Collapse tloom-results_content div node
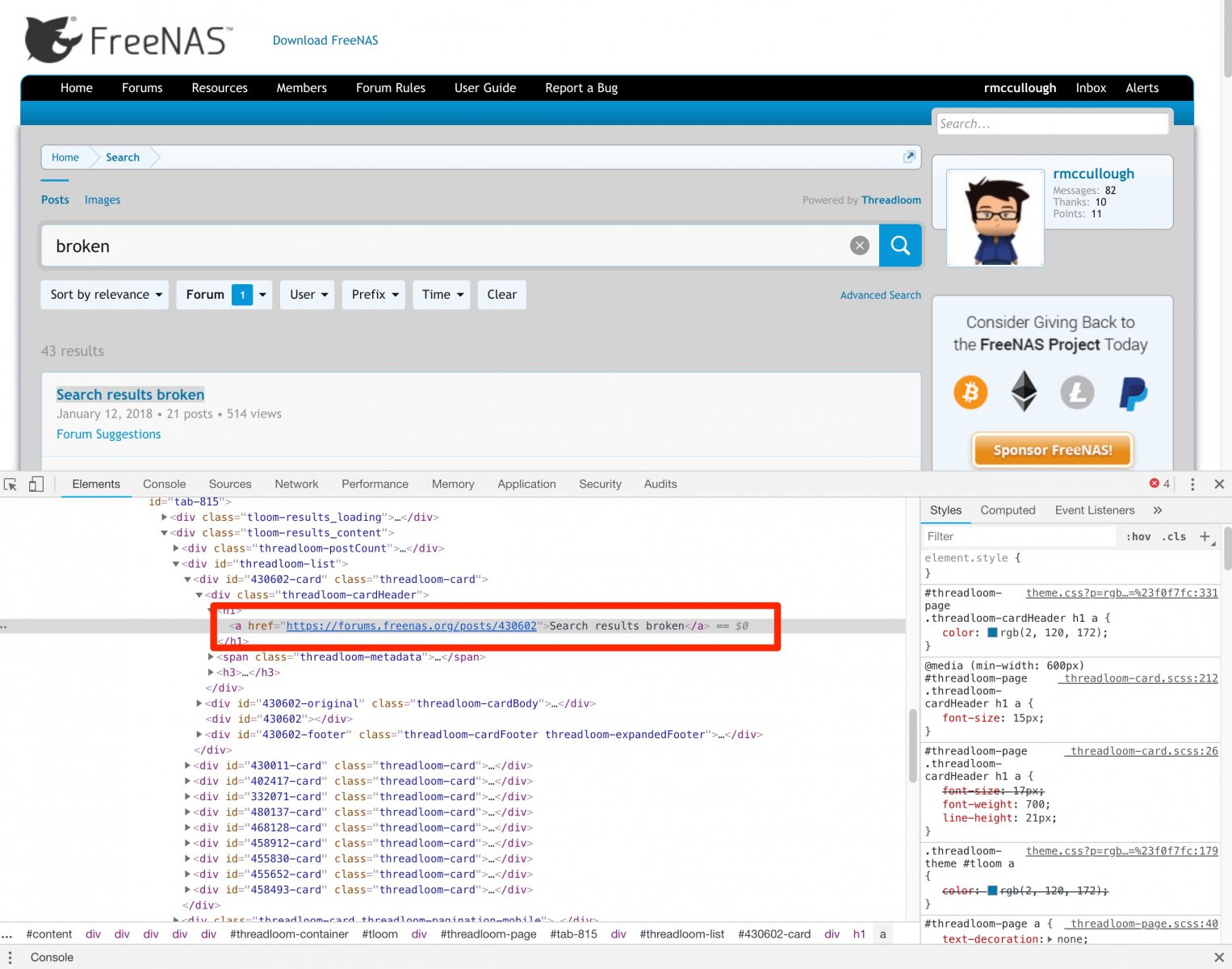 [x=165, y=533]
